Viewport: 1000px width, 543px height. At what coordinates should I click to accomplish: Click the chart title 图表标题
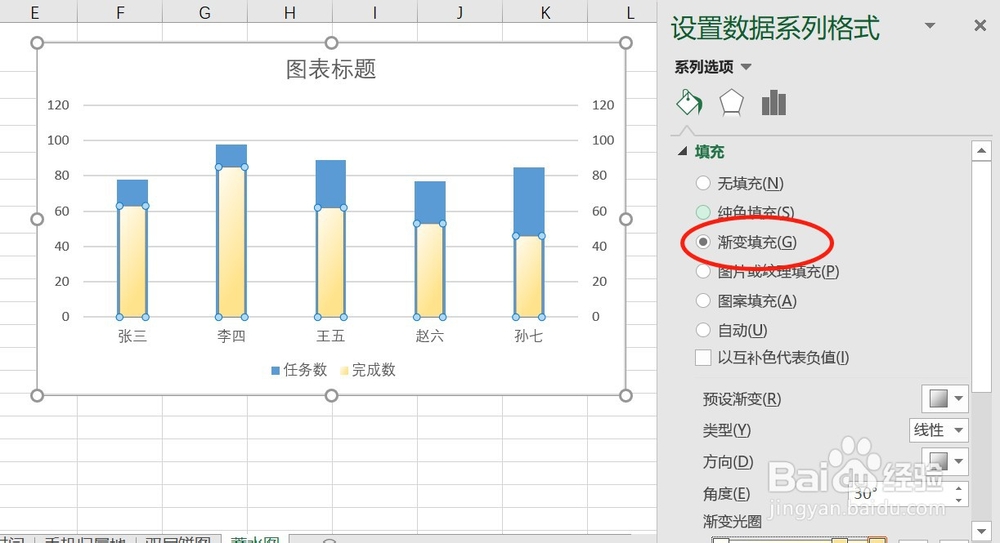click(x=331, y=69)
